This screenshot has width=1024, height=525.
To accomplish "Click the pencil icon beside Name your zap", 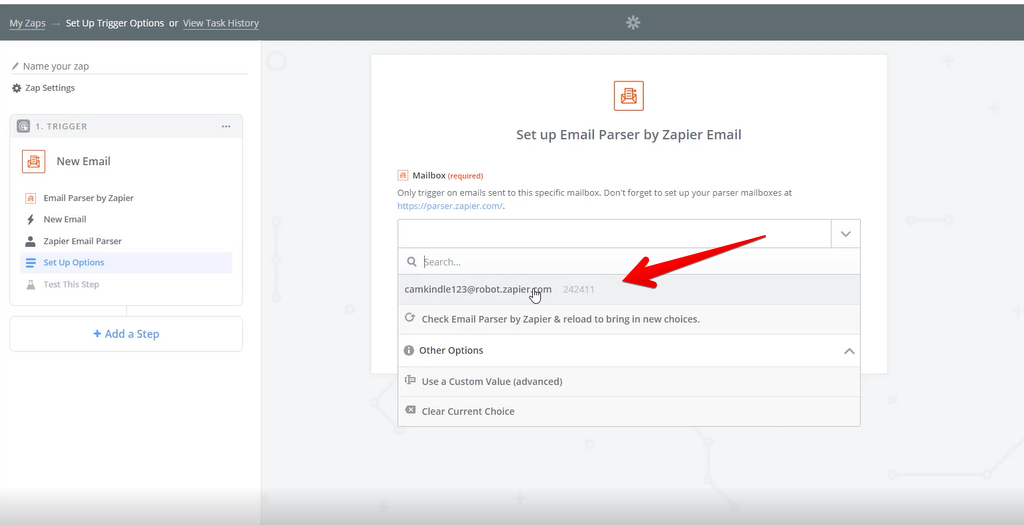I will point(16,66).
